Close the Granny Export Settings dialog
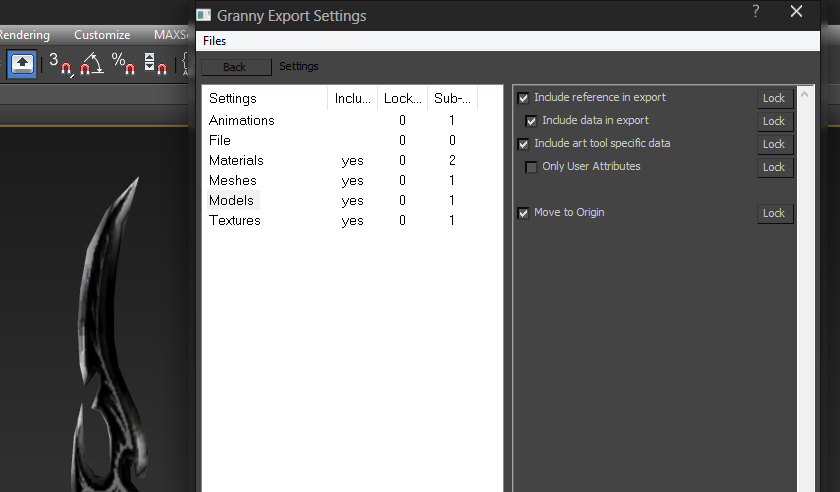This screenshot has height=492, width=840. click(x=796, y=11)
